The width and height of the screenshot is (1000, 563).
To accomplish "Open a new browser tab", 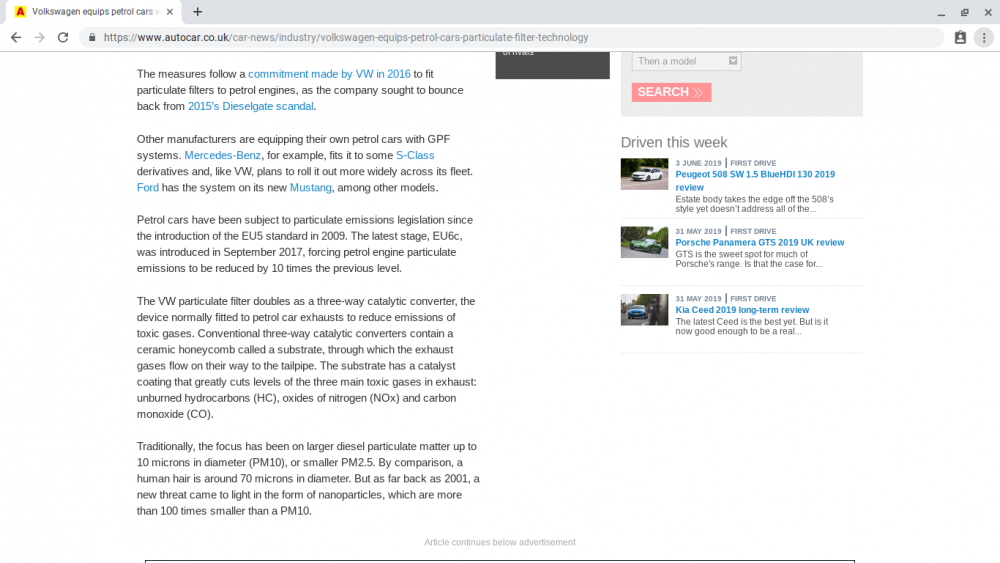I will point(198,11).
